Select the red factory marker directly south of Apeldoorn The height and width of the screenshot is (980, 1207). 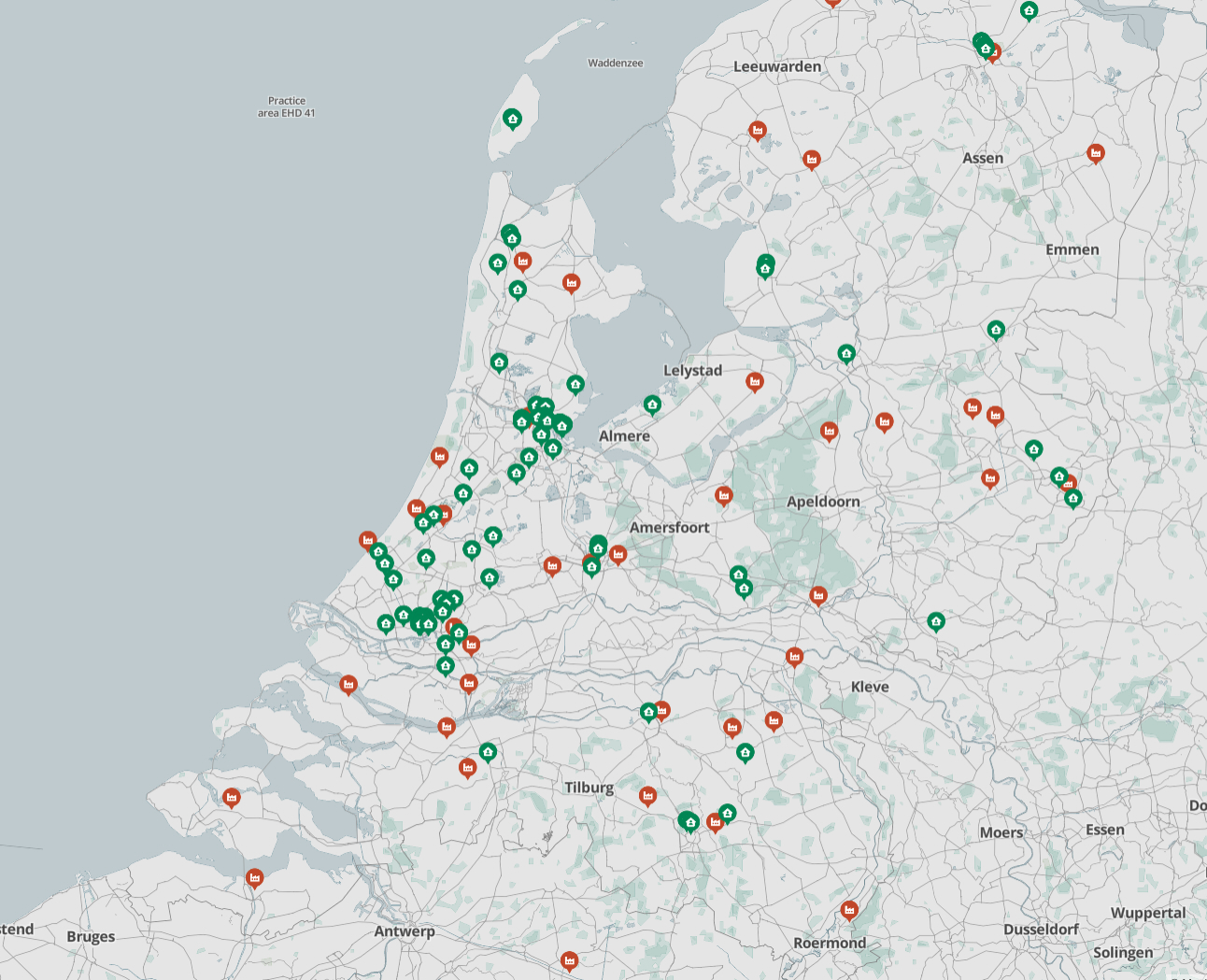pyautogui.click(x=818, y=595)
